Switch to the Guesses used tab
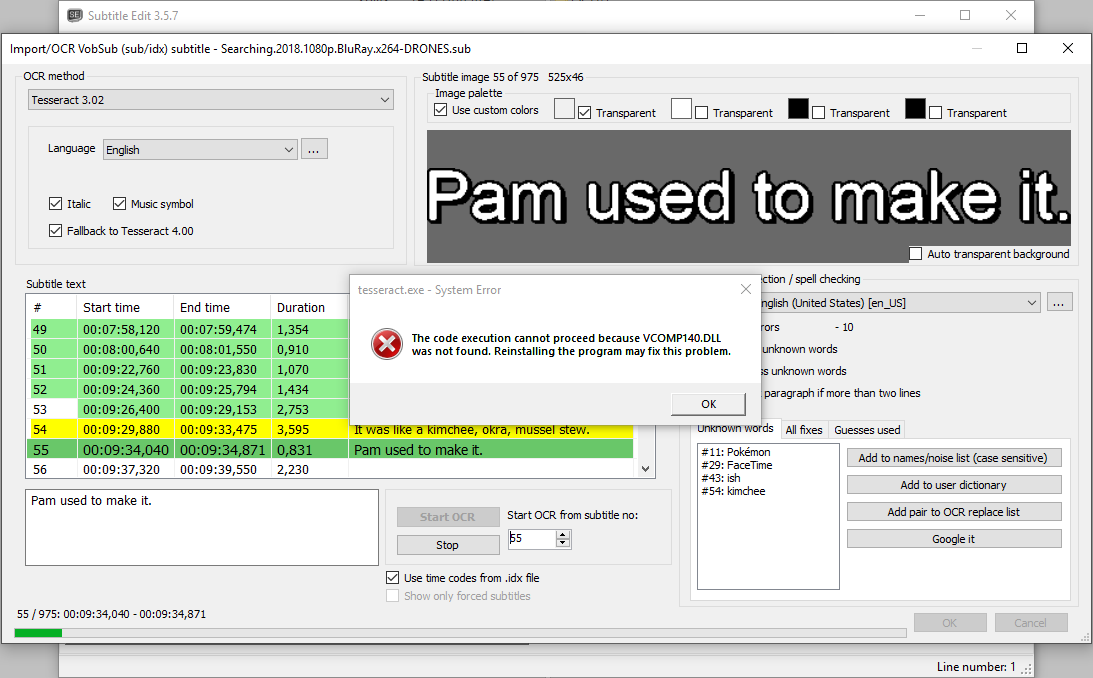The width and height of the screenshot is (1093, 678). click(867, 430)
